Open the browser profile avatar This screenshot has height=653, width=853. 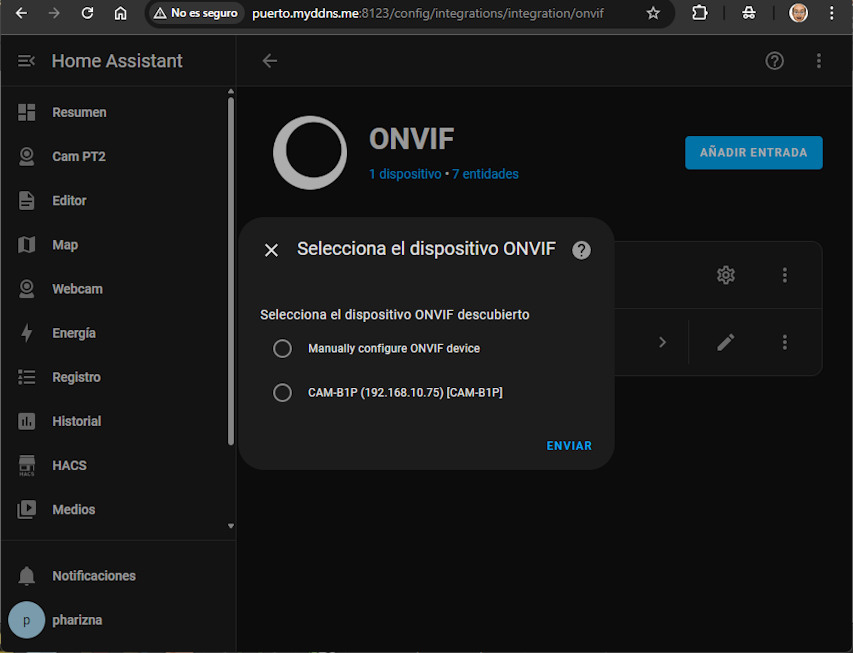click(x=798, y=13)
